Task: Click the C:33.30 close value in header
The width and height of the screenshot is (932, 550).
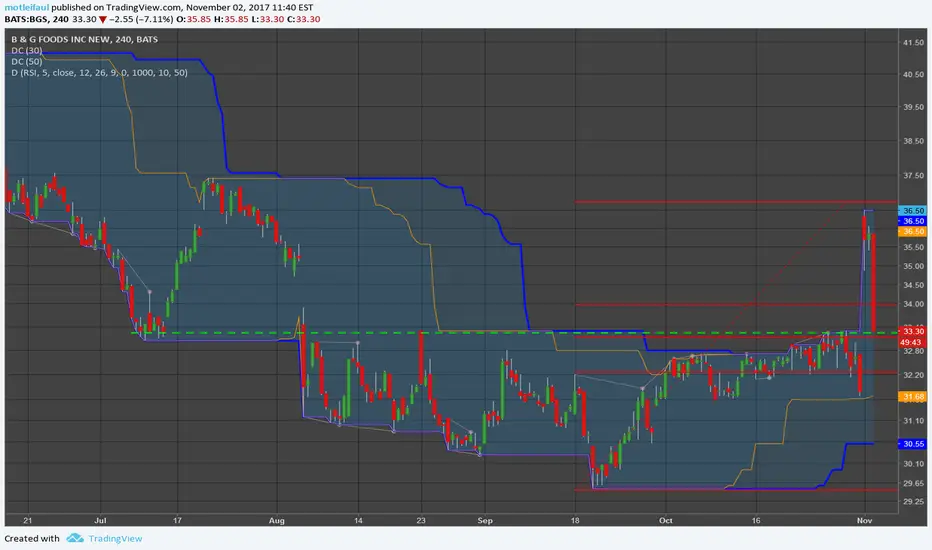Action: (x=303, y=19)
